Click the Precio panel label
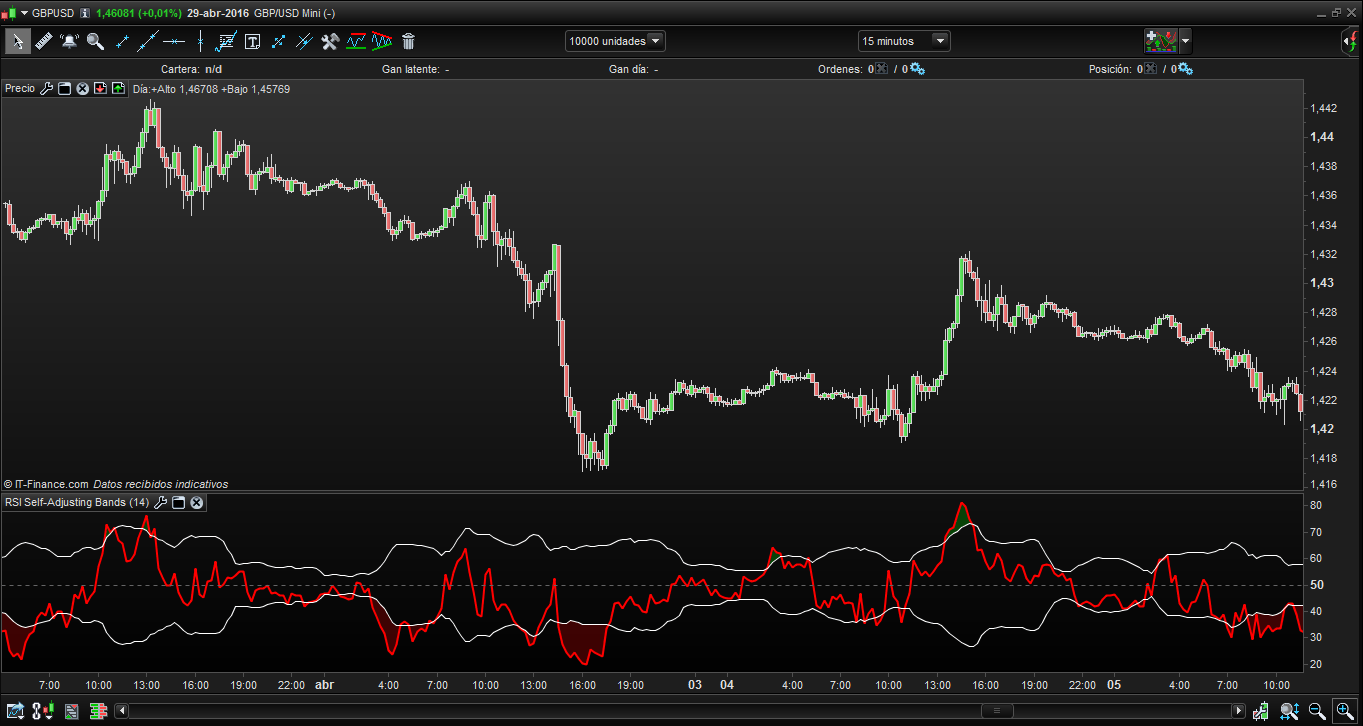The width and height of the screenshot is (1363, 726). (x=20, y=89)
